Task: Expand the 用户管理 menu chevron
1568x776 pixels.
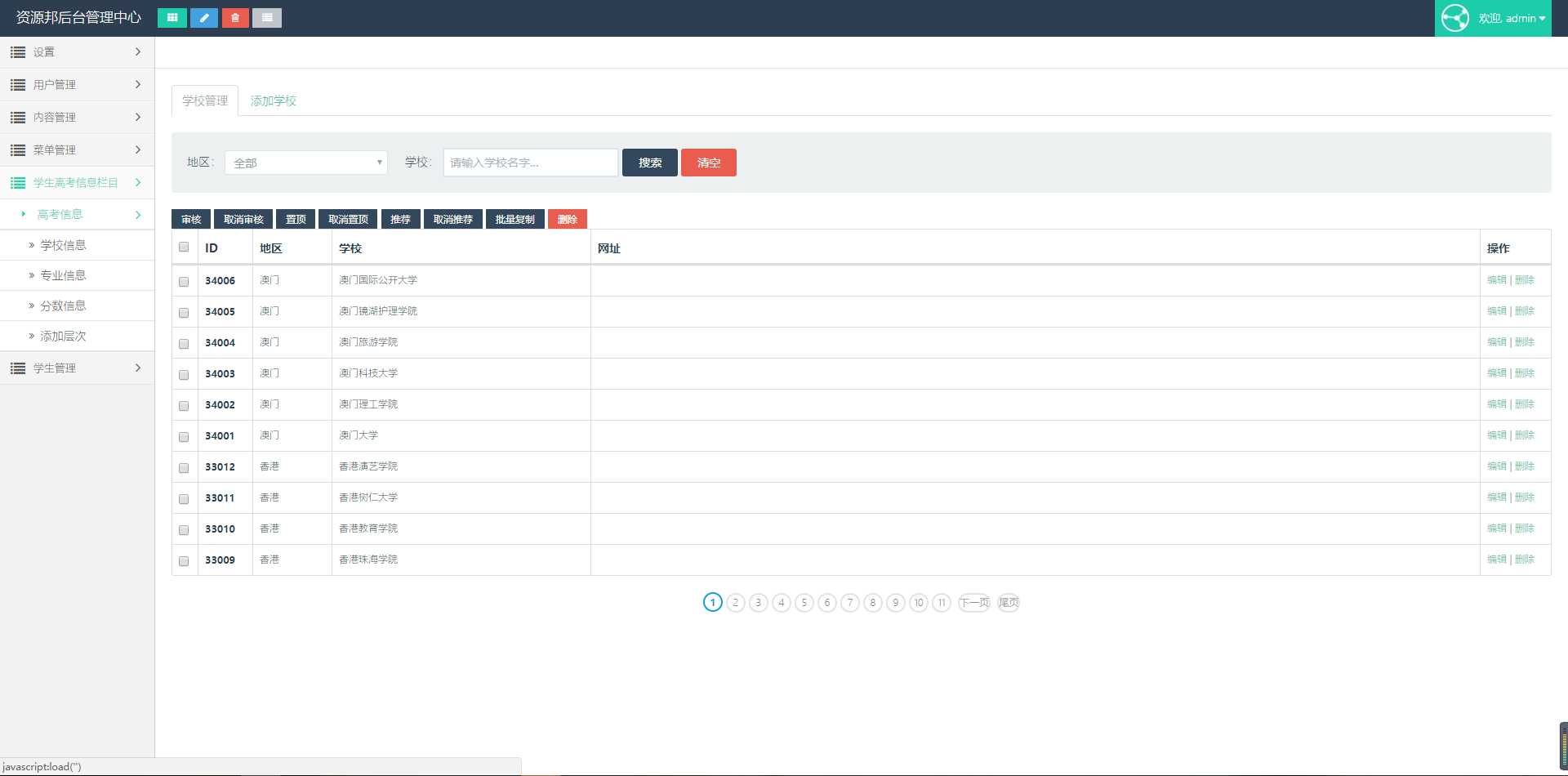Action: click(x=138, y=85)
